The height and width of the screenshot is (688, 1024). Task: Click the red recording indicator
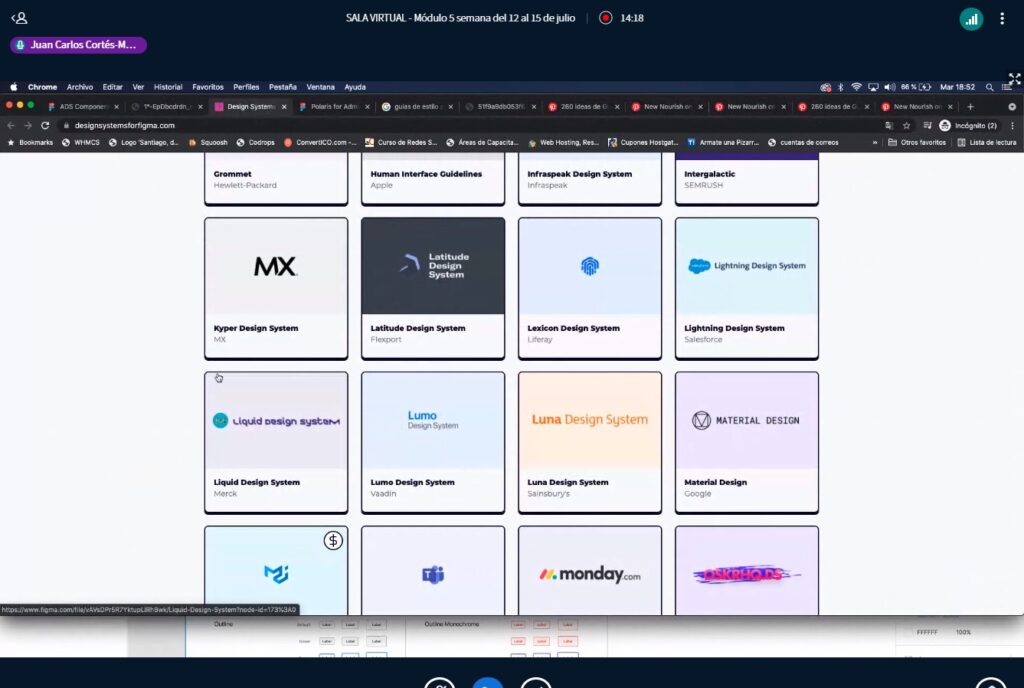pos(605,18)
